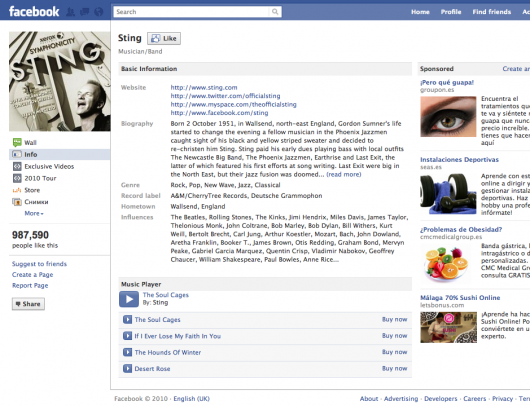Play The Soul Cages in main player
This screenshot has width=530, height=406.
tap(129, 299)
